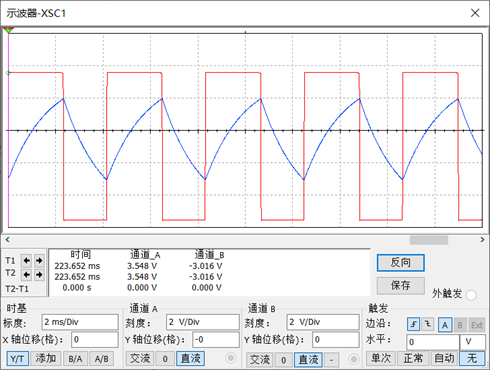This screenshot has height=370, width=490.
Task: Open the trigger level V unit box
Action: pyautogui.click(x=472, y=342)
